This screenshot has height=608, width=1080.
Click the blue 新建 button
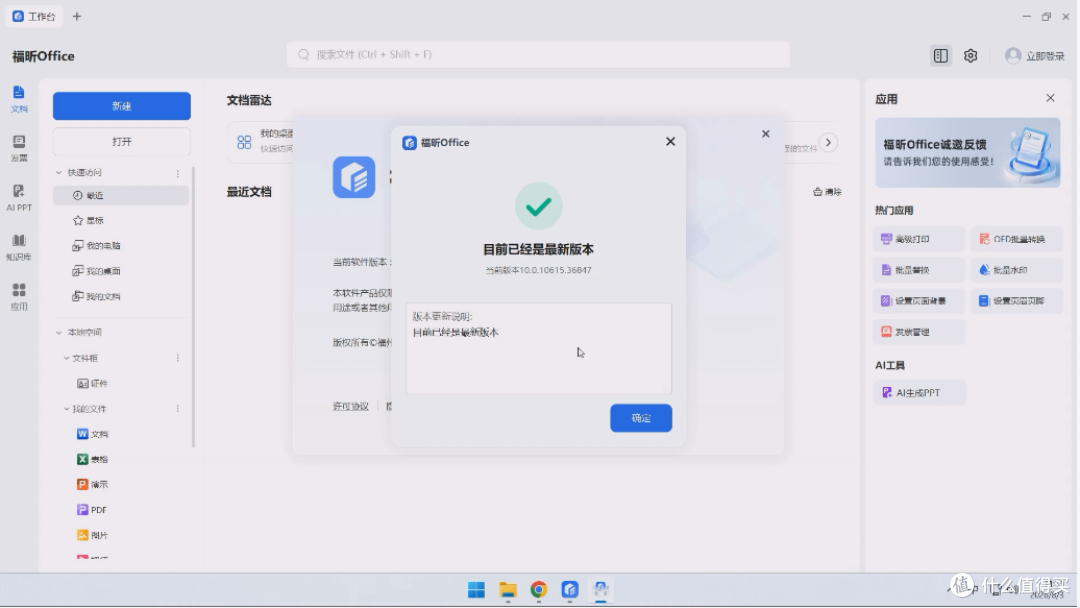point(122,106)
